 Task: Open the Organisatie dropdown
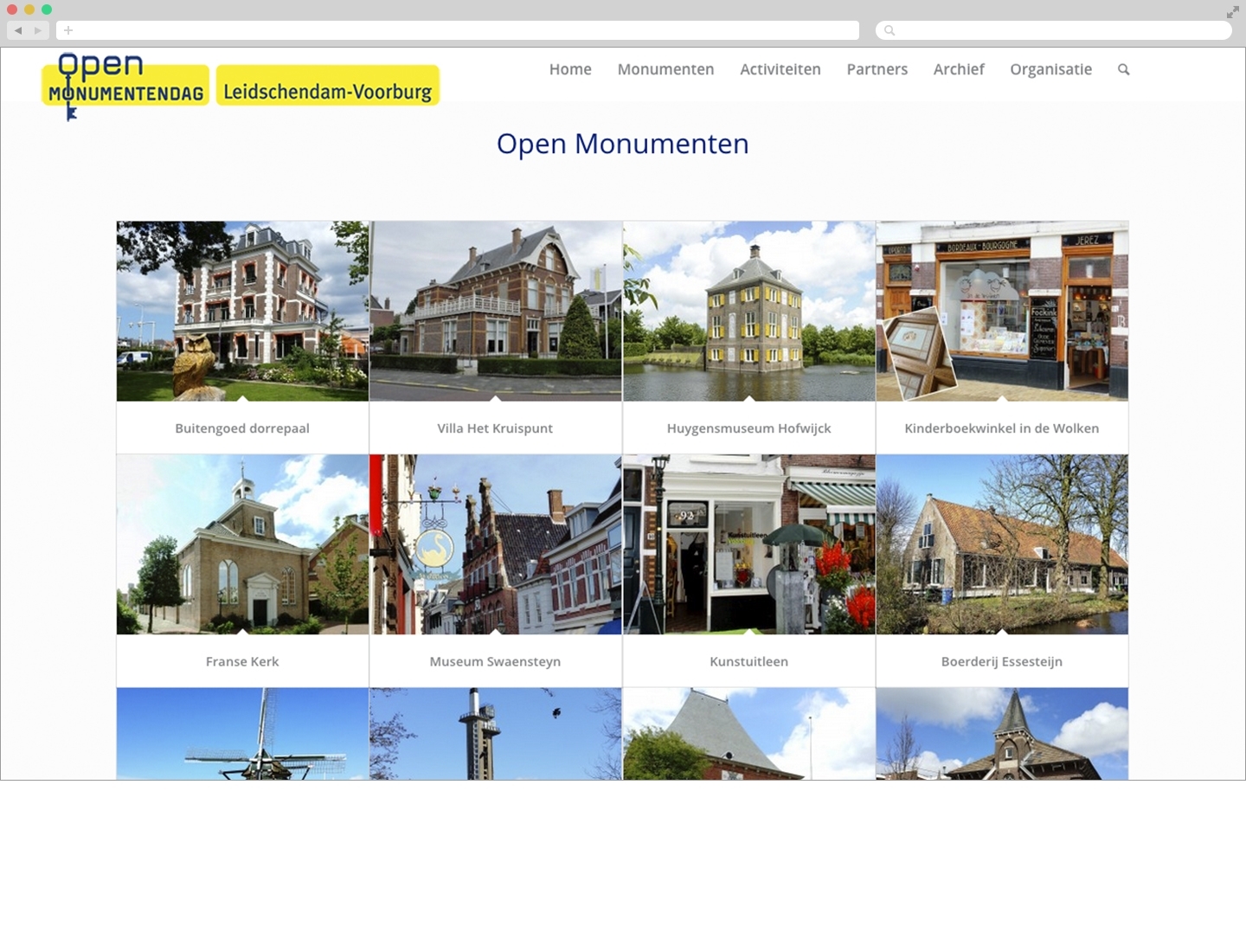click(1050, 69)
